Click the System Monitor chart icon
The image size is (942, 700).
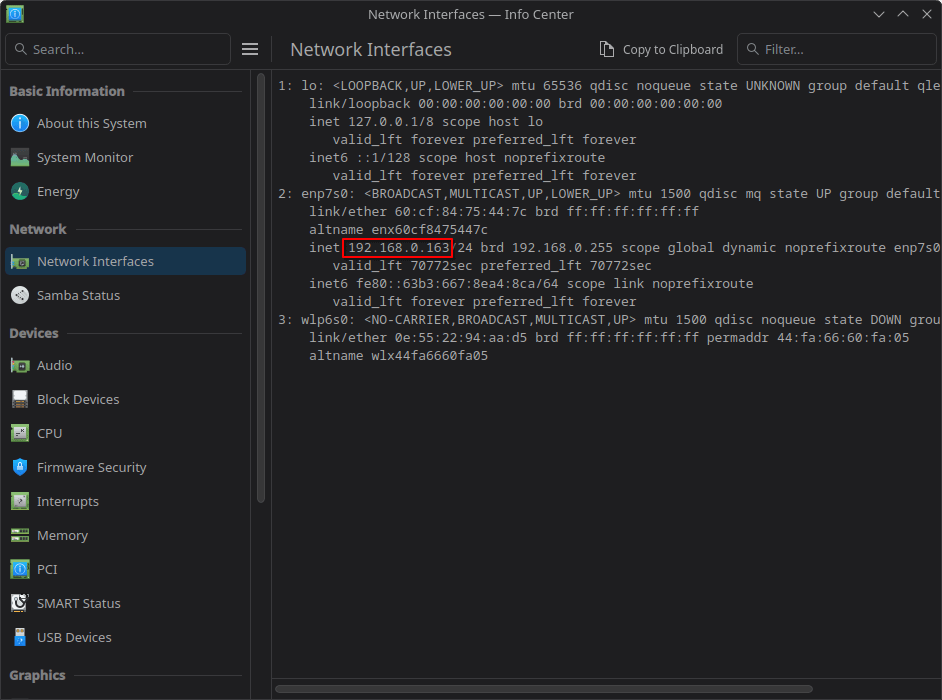[x=20, y=157]
